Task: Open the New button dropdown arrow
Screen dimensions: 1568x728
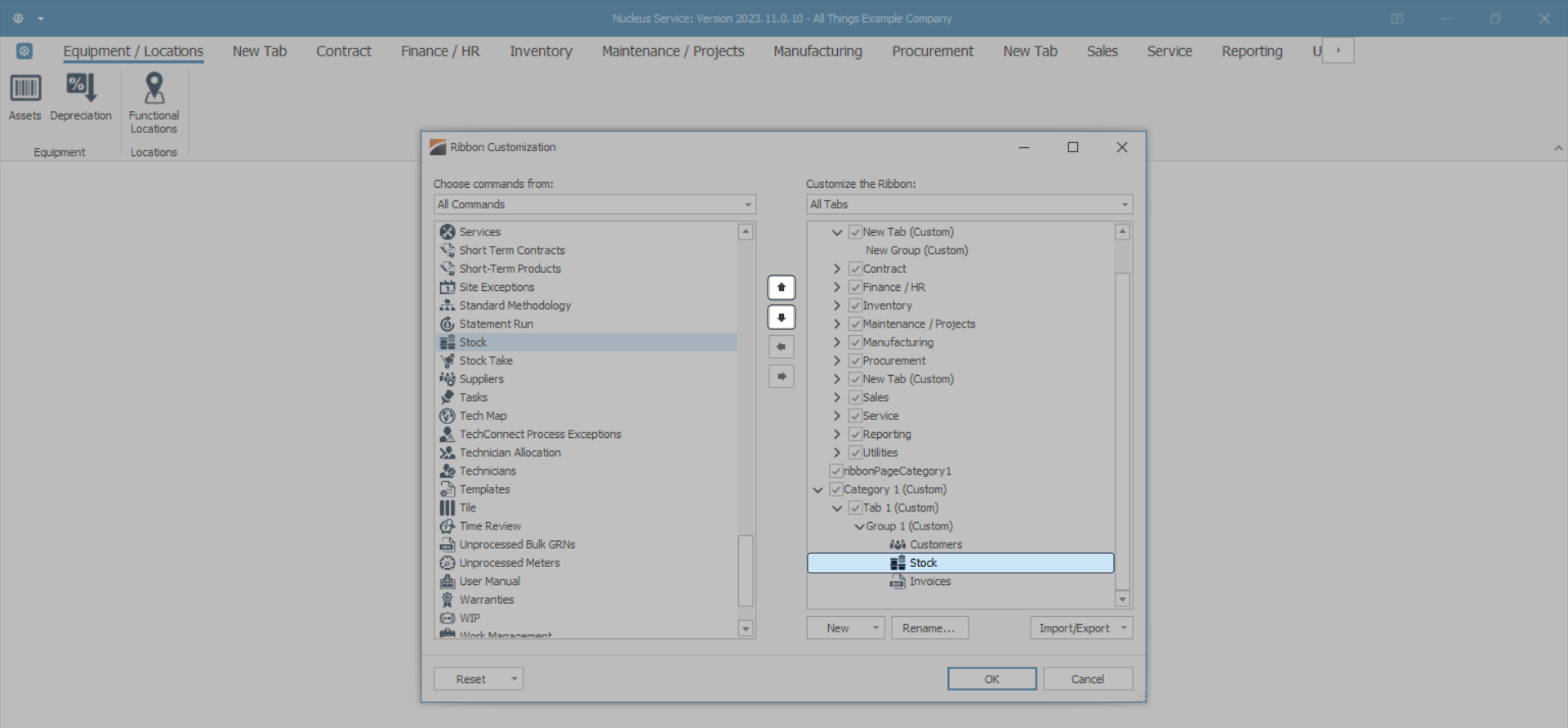Action: click(875, 628)
